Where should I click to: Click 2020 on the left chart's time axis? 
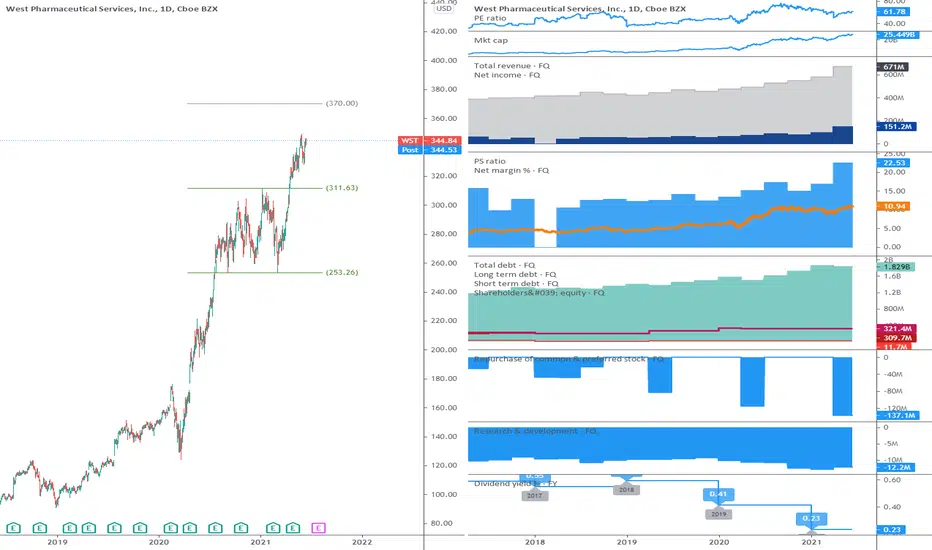[x=159, y=542]
